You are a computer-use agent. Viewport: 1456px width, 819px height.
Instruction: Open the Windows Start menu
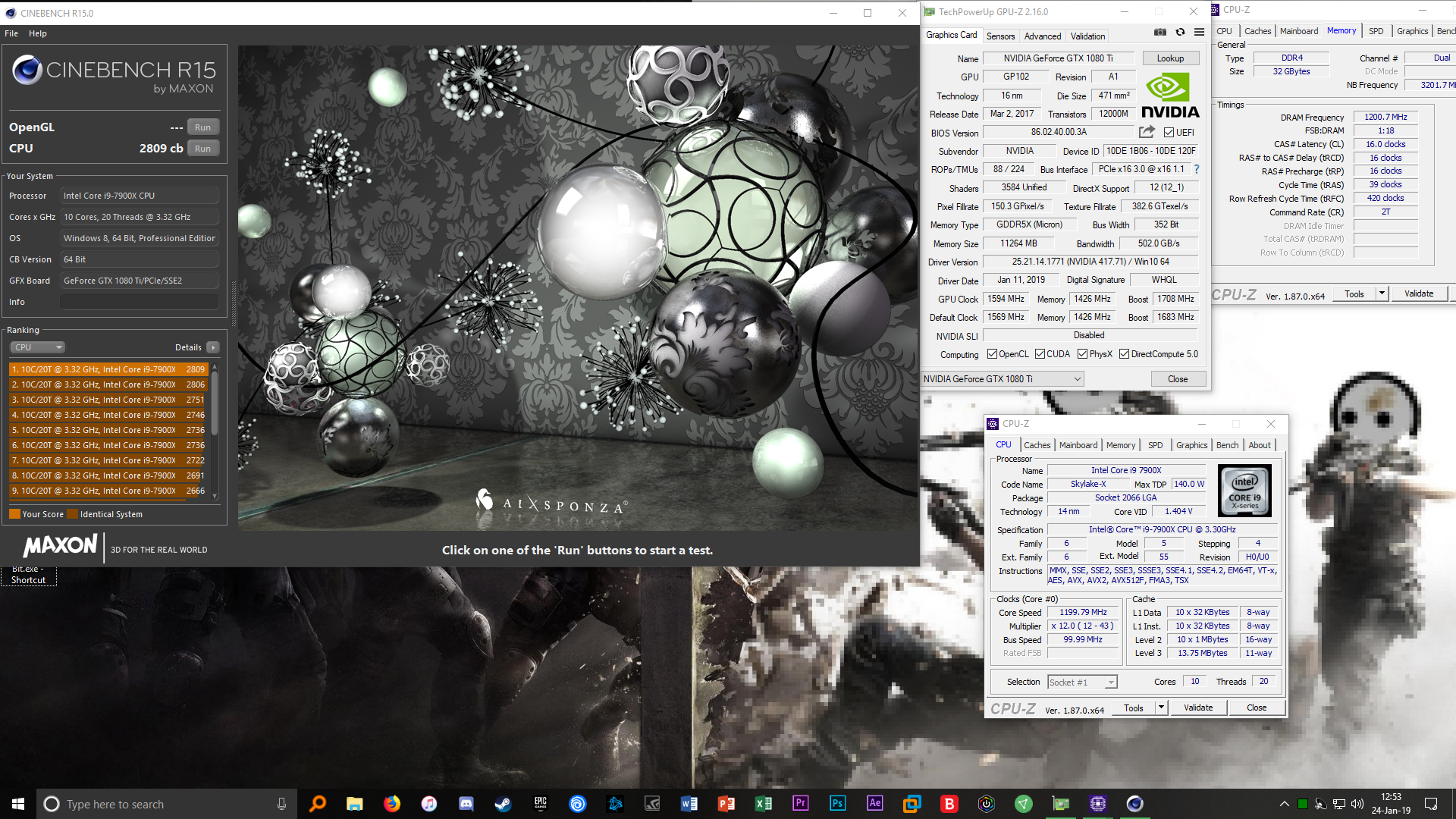point(18,804)
